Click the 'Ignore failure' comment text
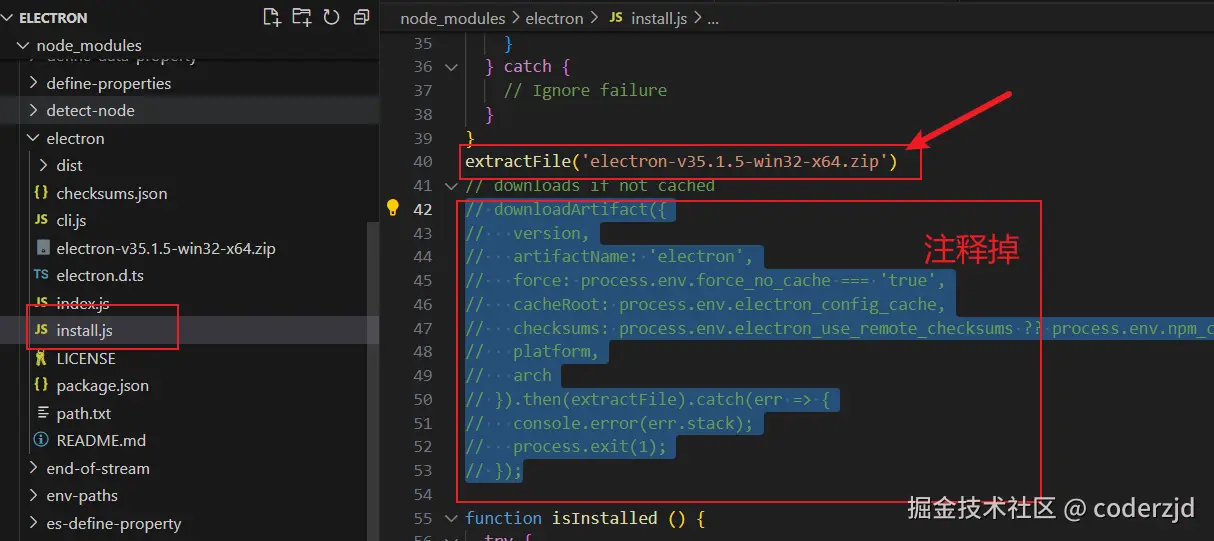The height and width of the screenshot is (541, 1214). pyautogui.click(x=585, y=90)
